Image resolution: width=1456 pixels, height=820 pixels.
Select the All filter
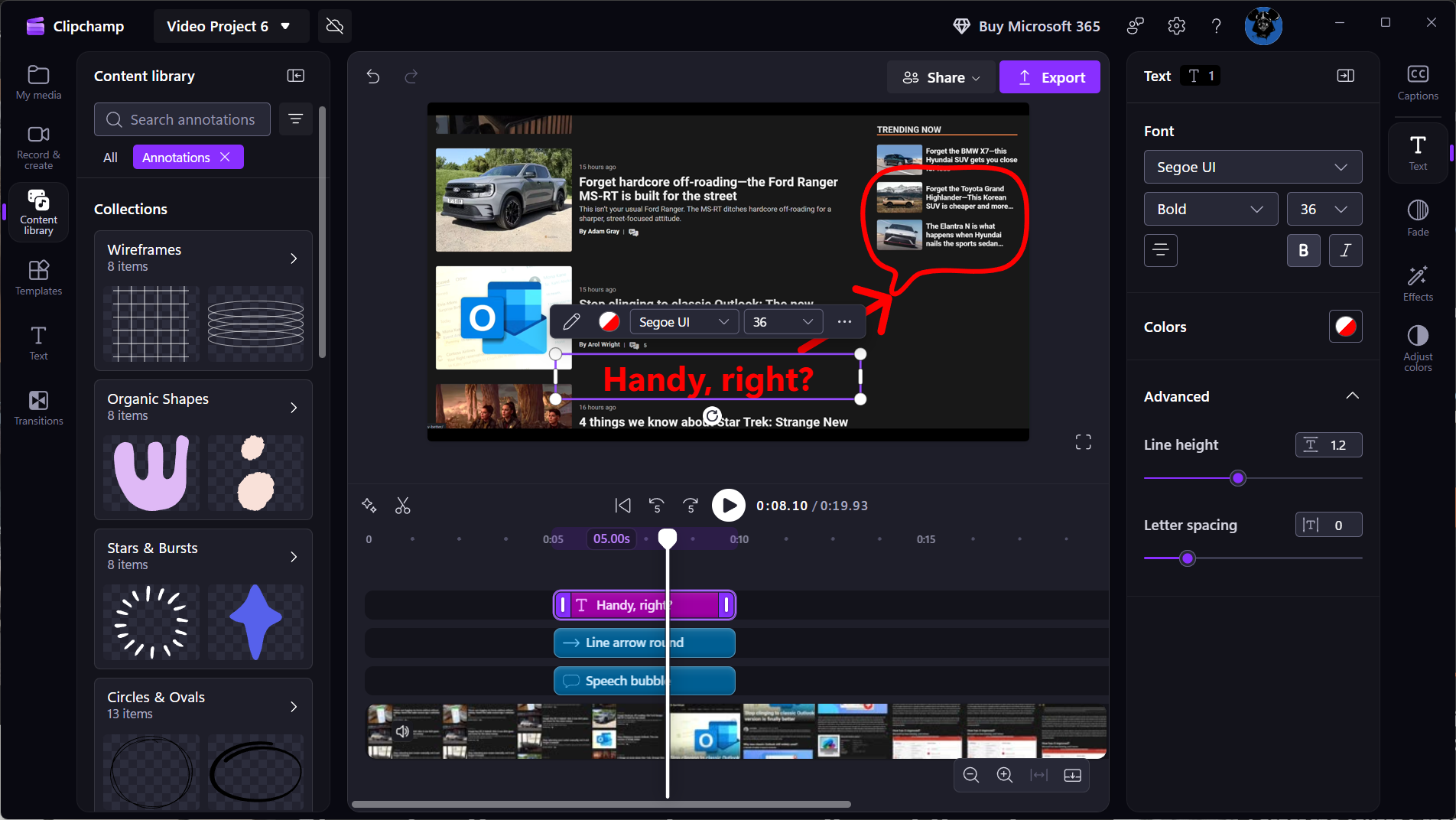pyautogui.click(x=110, y=157)
